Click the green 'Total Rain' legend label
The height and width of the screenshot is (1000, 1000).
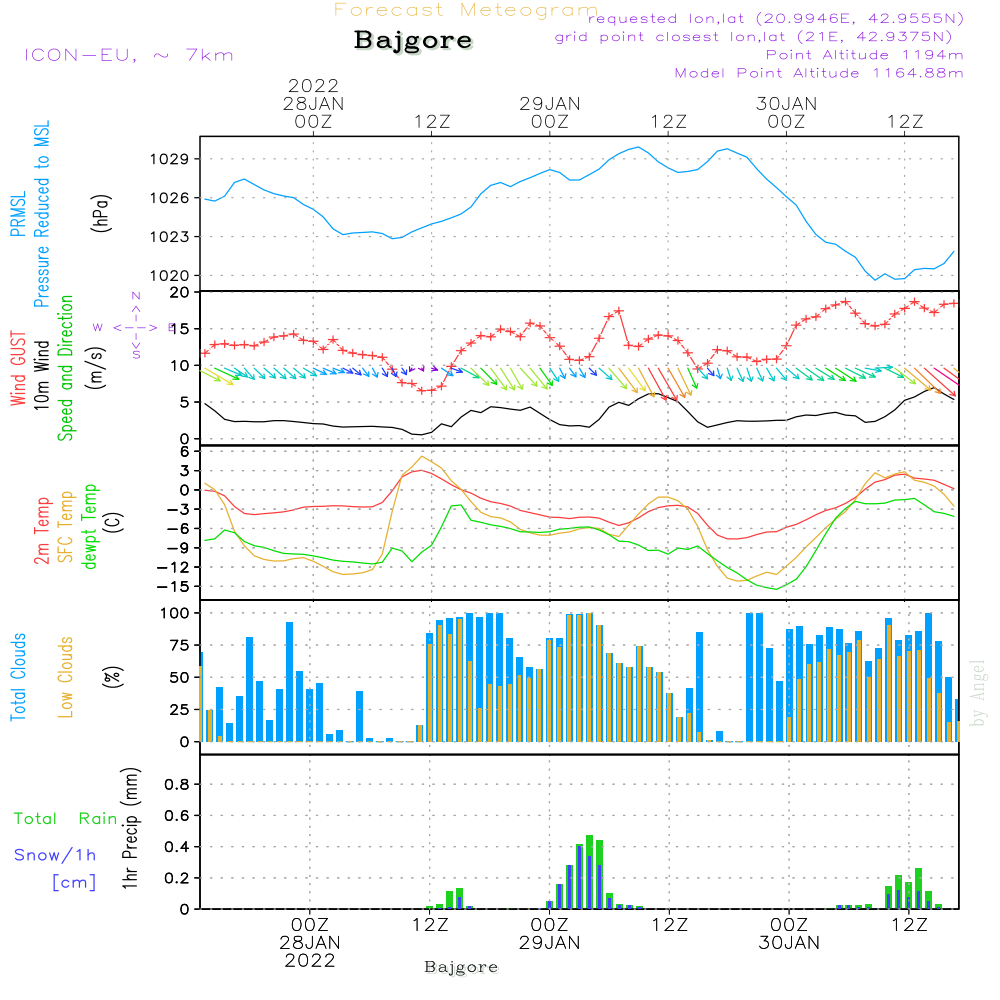coord(66,818)
